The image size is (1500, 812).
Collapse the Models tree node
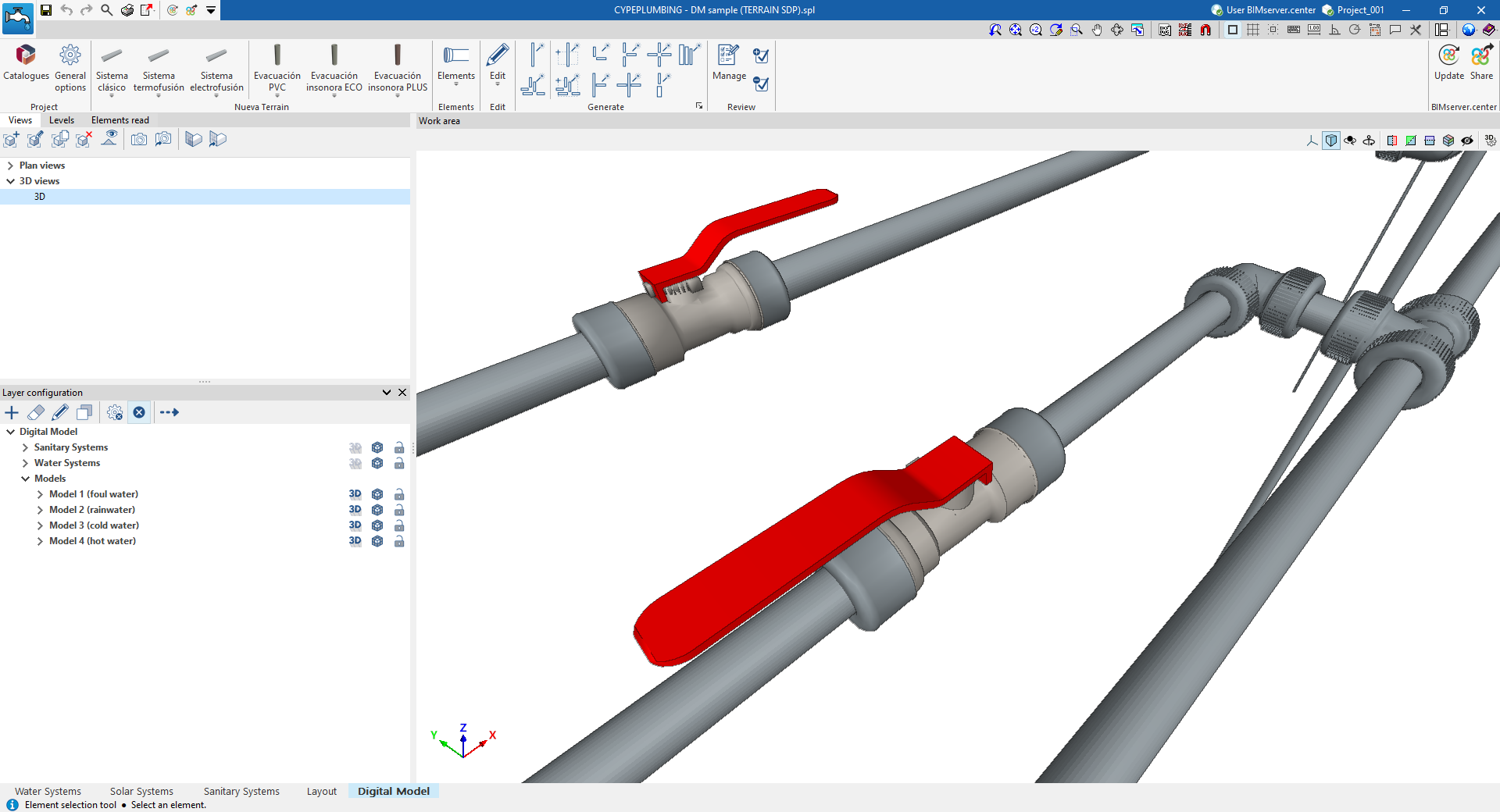coord(25,479)
